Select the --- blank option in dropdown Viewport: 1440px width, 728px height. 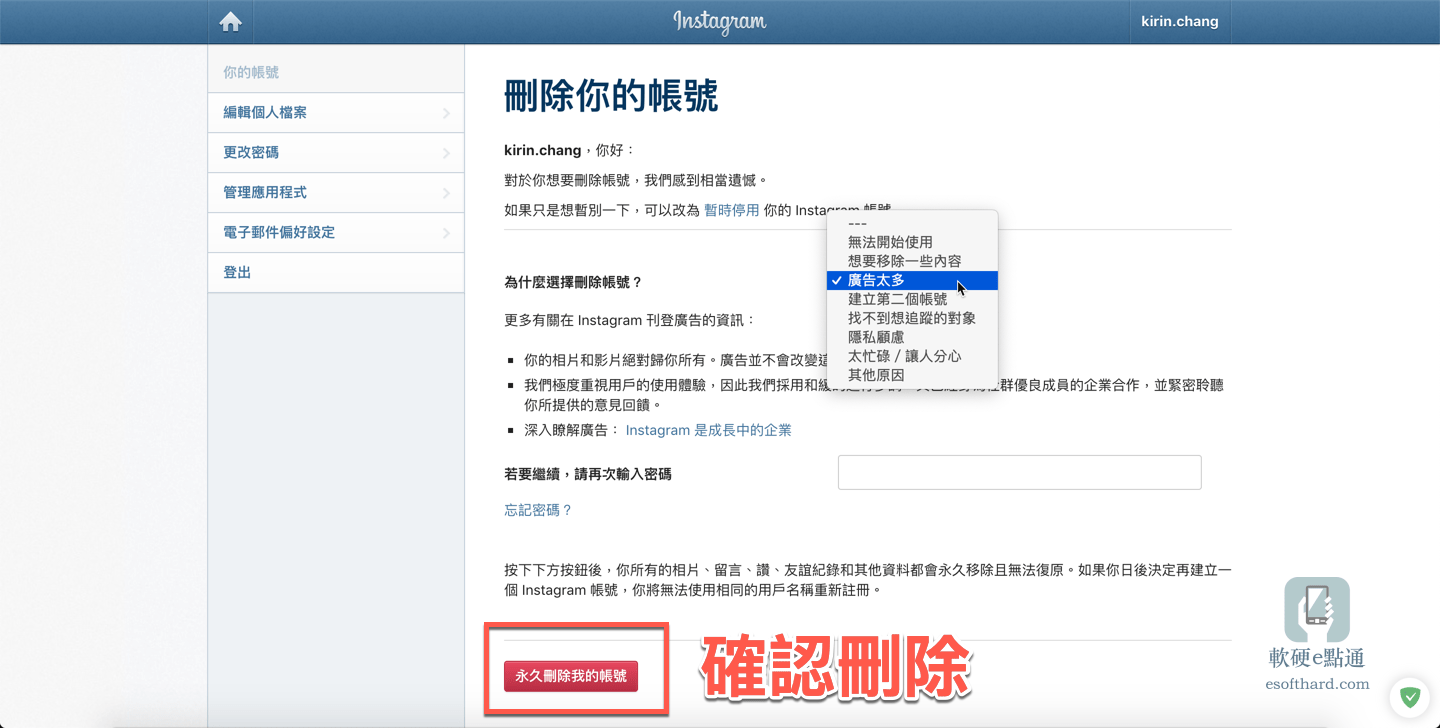[912, 223]
